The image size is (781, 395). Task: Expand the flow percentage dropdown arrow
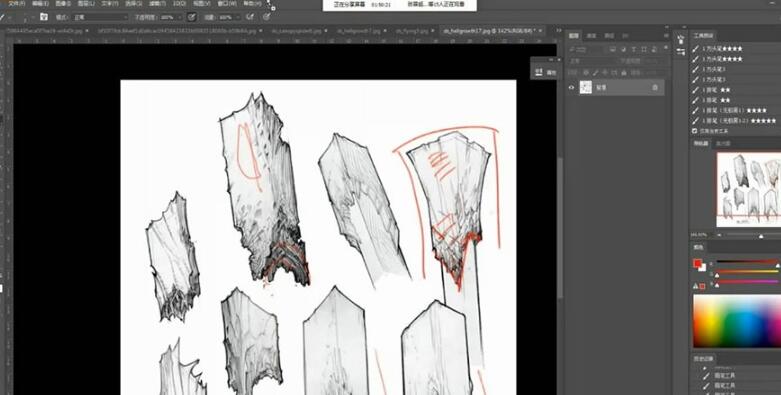click(238, 17)
